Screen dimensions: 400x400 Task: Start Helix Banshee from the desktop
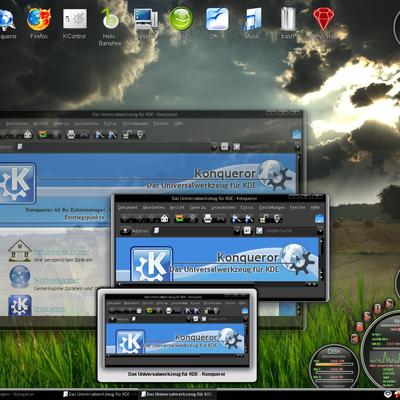[110, 19]
